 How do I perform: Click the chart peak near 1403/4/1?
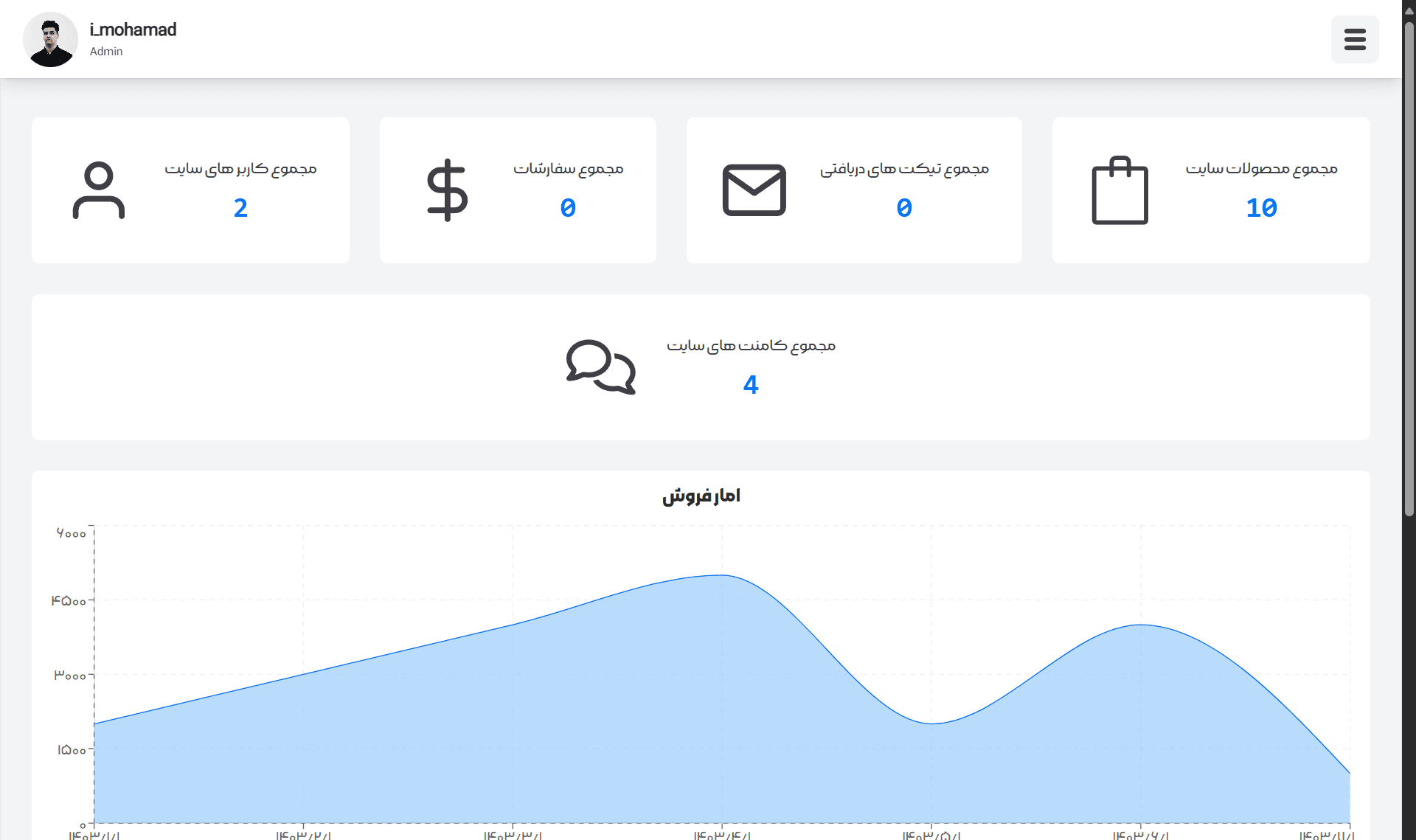pyautogui.click(x=722, y=575)
